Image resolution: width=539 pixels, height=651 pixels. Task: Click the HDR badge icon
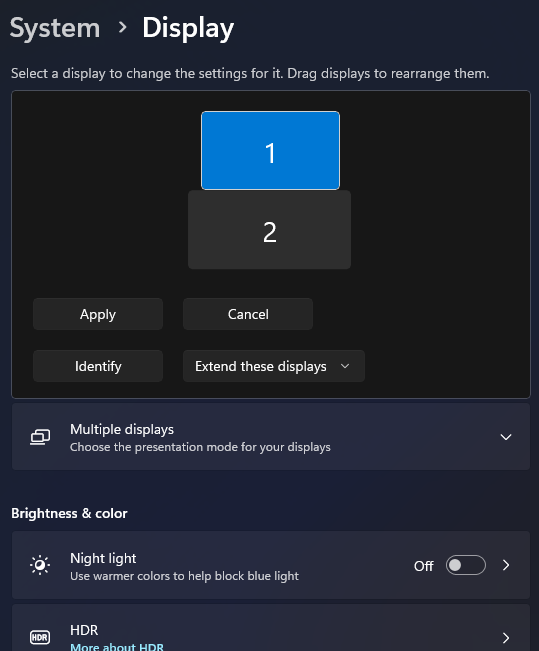(x=40, y=637)
